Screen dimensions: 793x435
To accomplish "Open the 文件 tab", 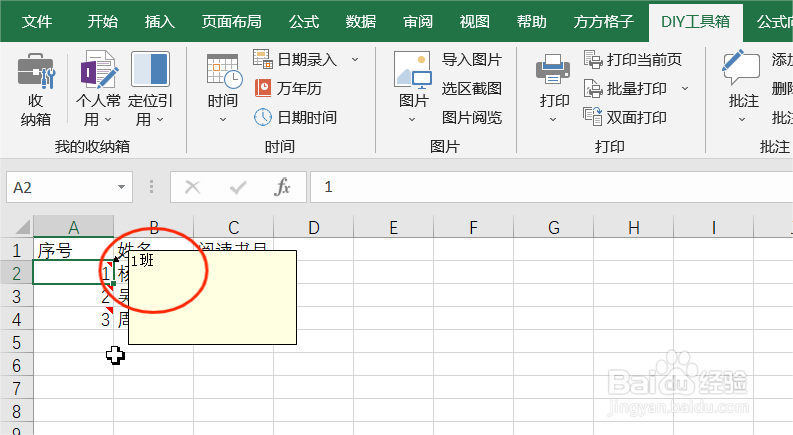I will [x=37, y=21].
